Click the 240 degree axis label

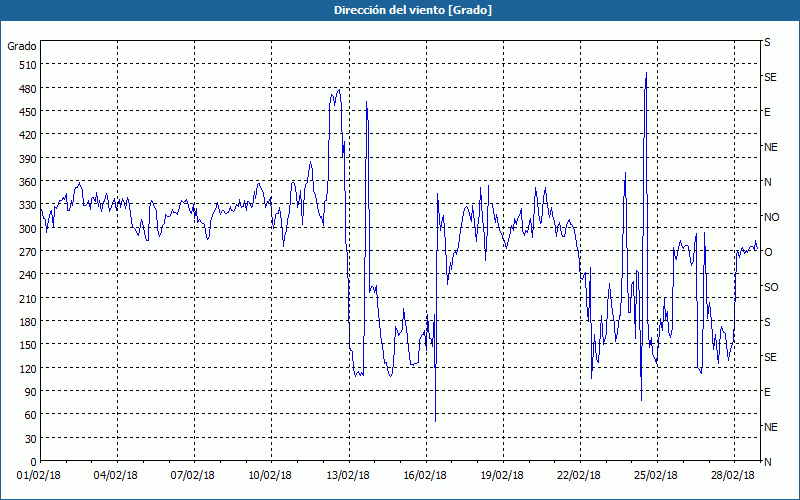pyautogui.click(x=28, y=275)
